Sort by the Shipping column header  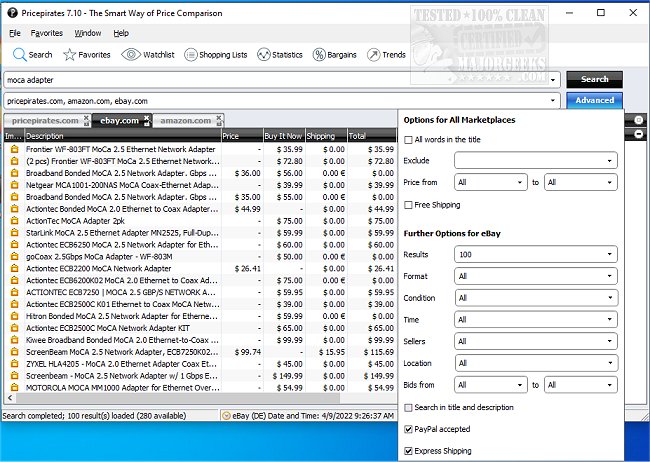point(326,136)
